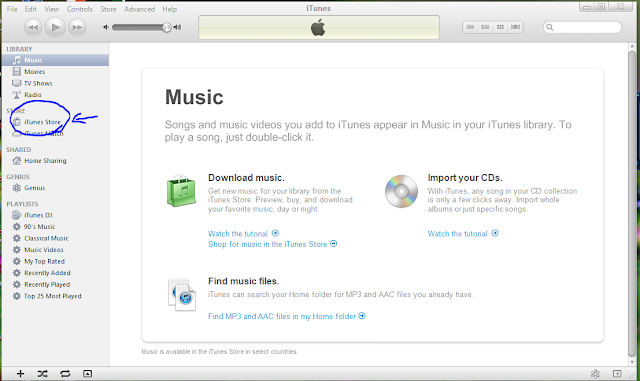Click the Previous track rewind button
The image size is (640, 381).
click(x=33, y=27)
